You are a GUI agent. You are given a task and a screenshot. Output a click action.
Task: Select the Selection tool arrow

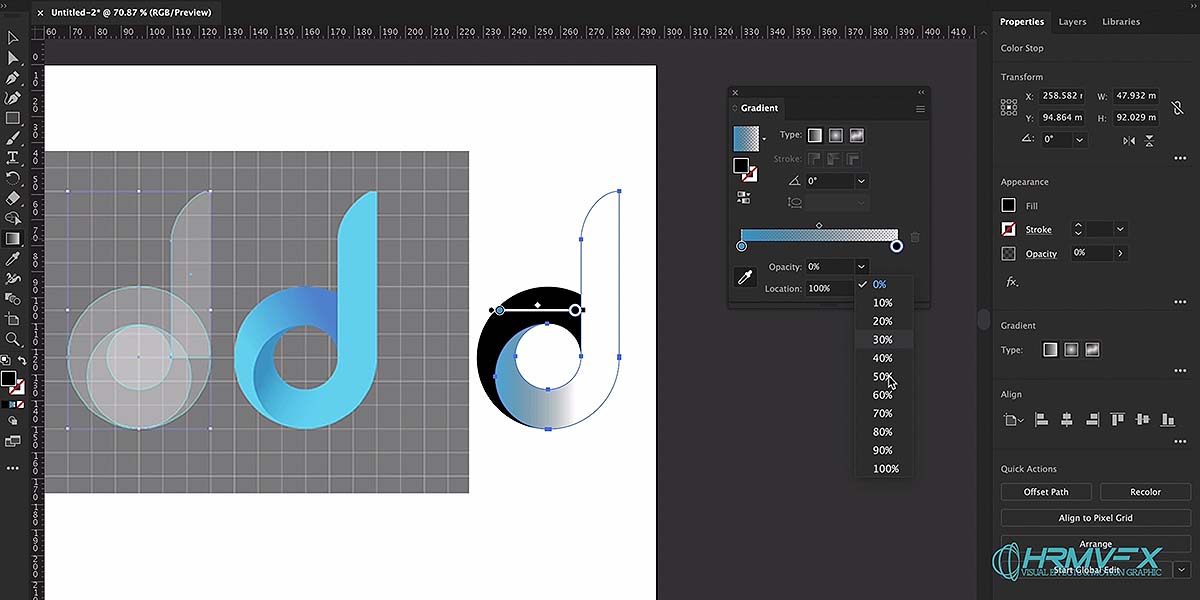pos(13,38)
